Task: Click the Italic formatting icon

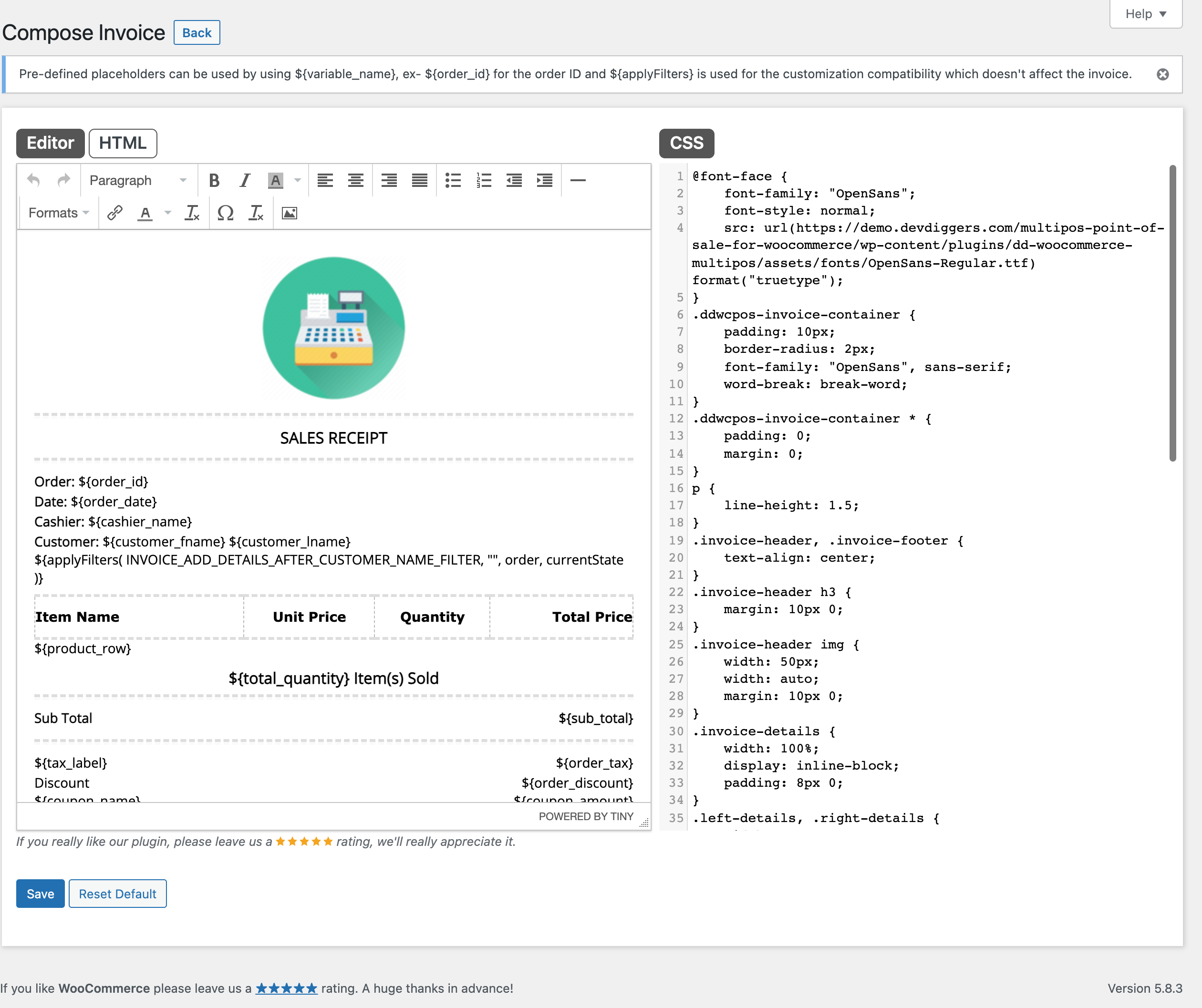Action: tap(245, 181)
